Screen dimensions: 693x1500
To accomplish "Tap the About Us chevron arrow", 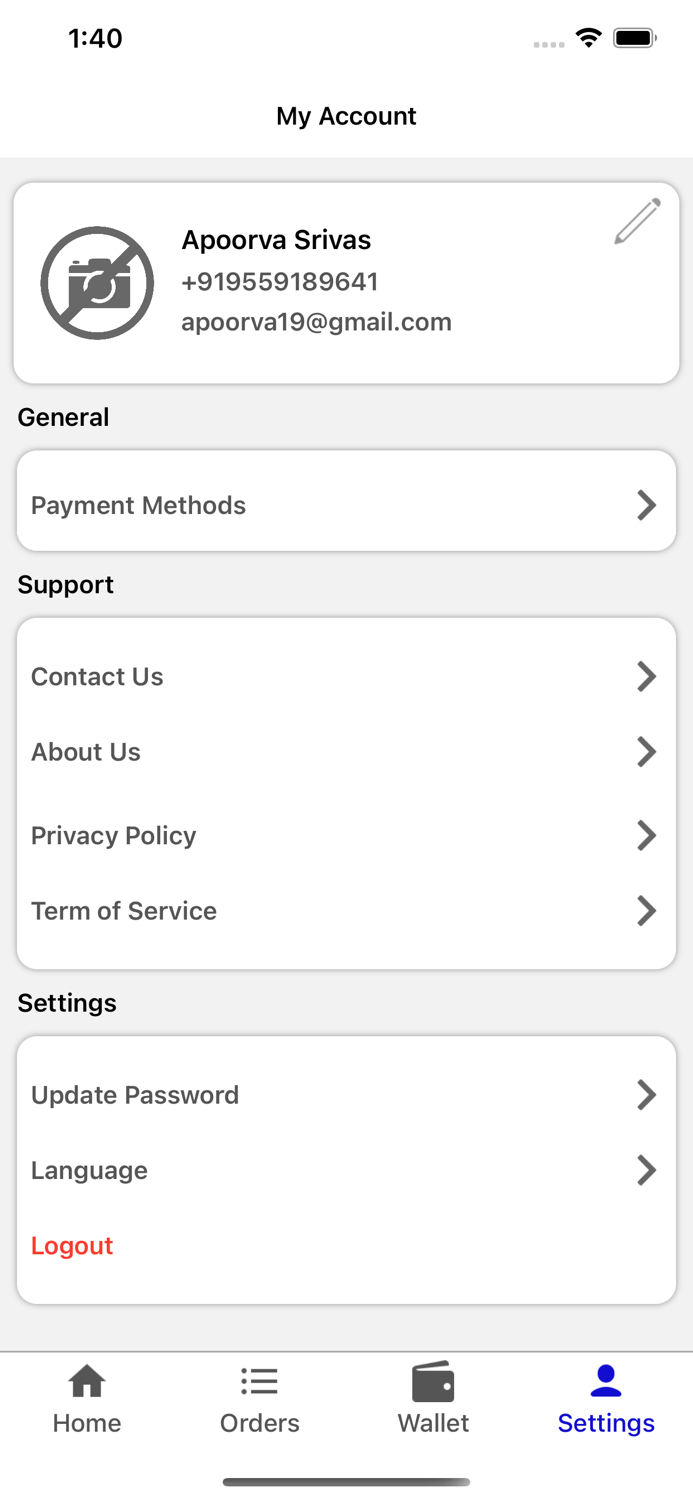I will pyautogui.click(x=646, y=751).
